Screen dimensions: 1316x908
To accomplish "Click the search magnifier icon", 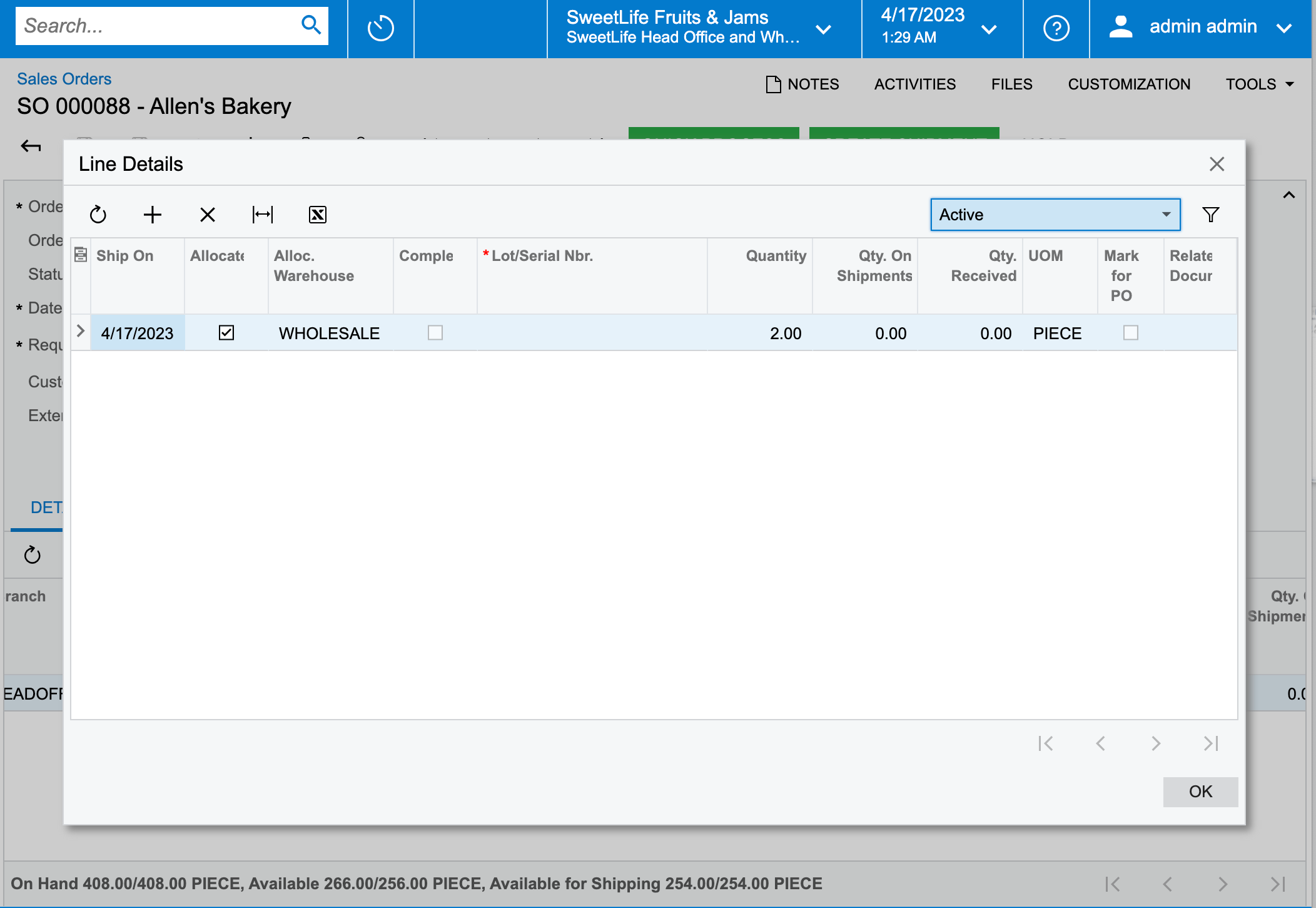I will point(311,26).
